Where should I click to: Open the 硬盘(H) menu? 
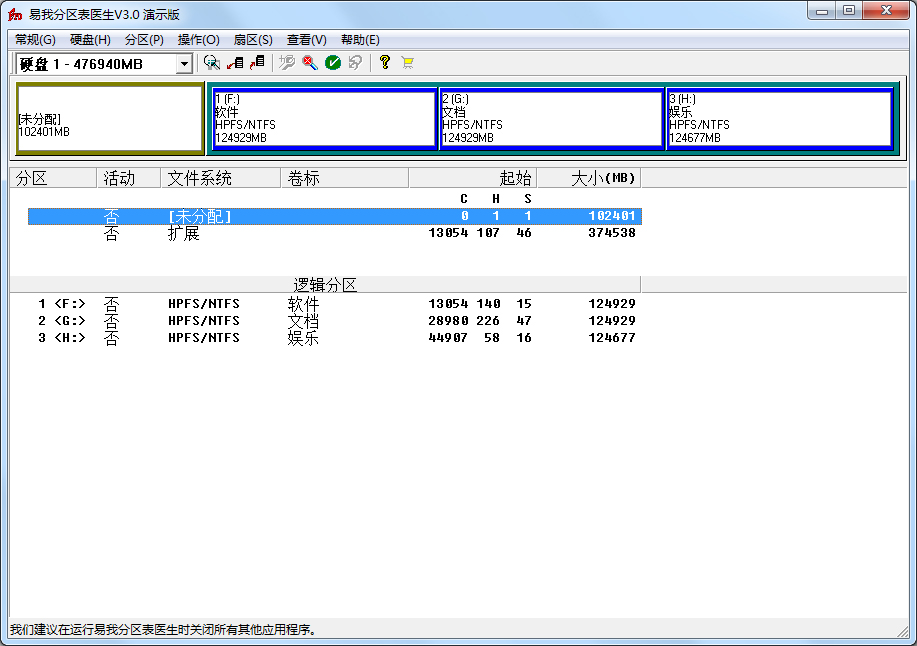coord(90,40)
